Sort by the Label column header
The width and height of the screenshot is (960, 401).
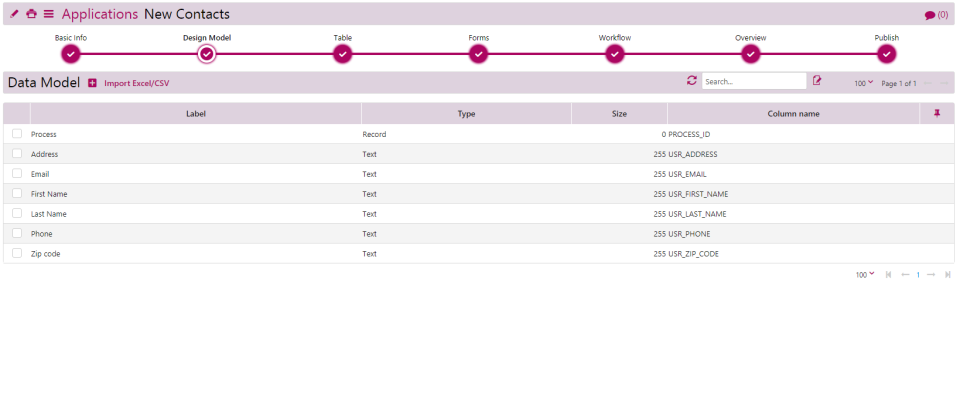pos(196,114)
